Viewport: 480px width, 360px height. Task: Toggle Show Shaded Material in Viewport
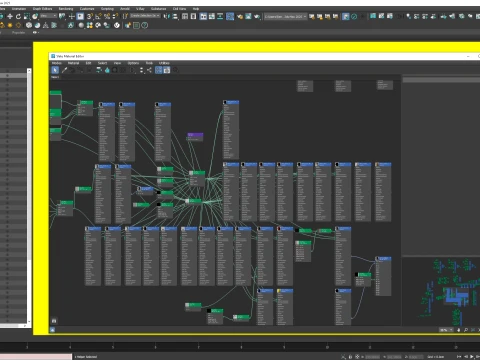(x=115, y=70)
